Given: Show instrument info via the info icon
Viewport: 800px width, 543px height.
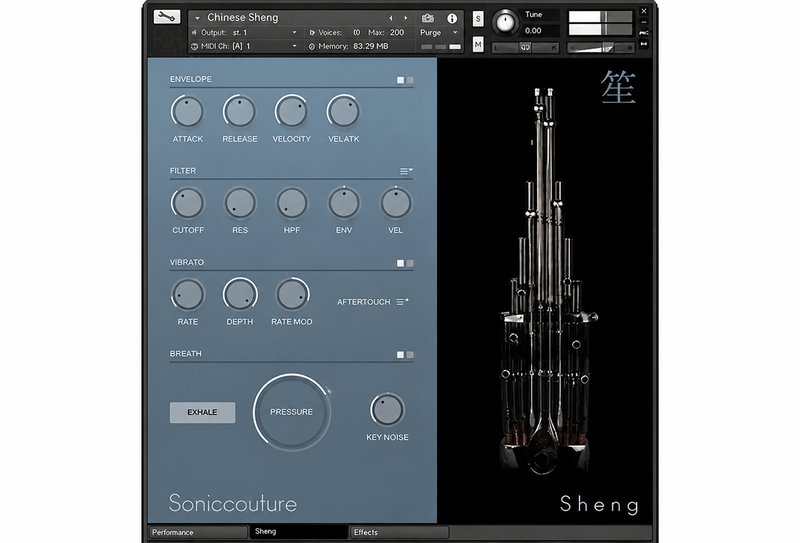Looking at the screenshot, I should pos(452,18).
